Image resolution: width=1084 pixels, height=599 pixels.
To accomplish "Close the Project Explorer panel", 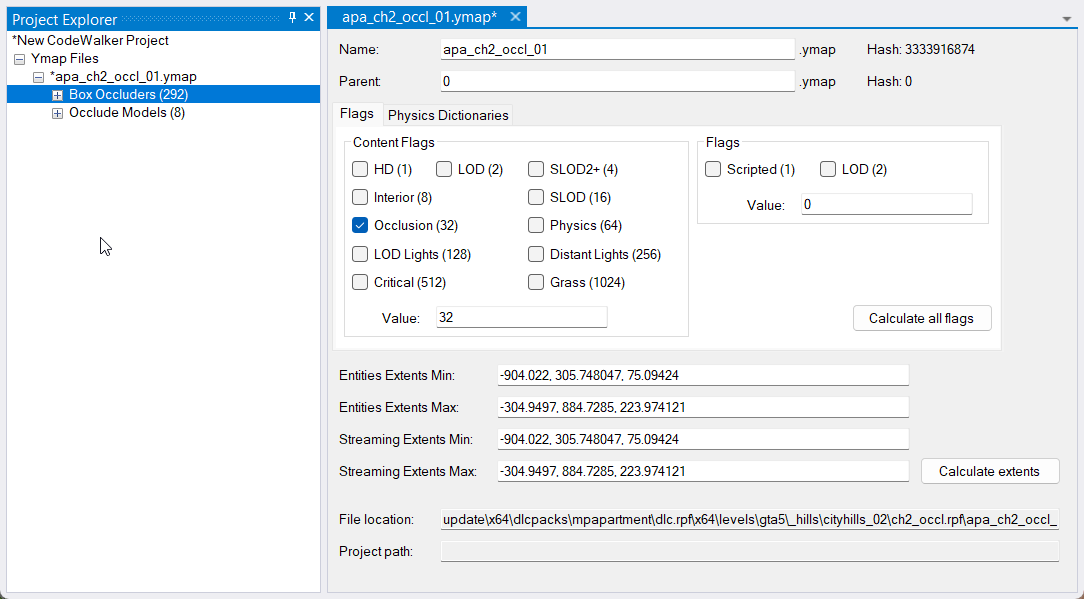I will point(309,18).
